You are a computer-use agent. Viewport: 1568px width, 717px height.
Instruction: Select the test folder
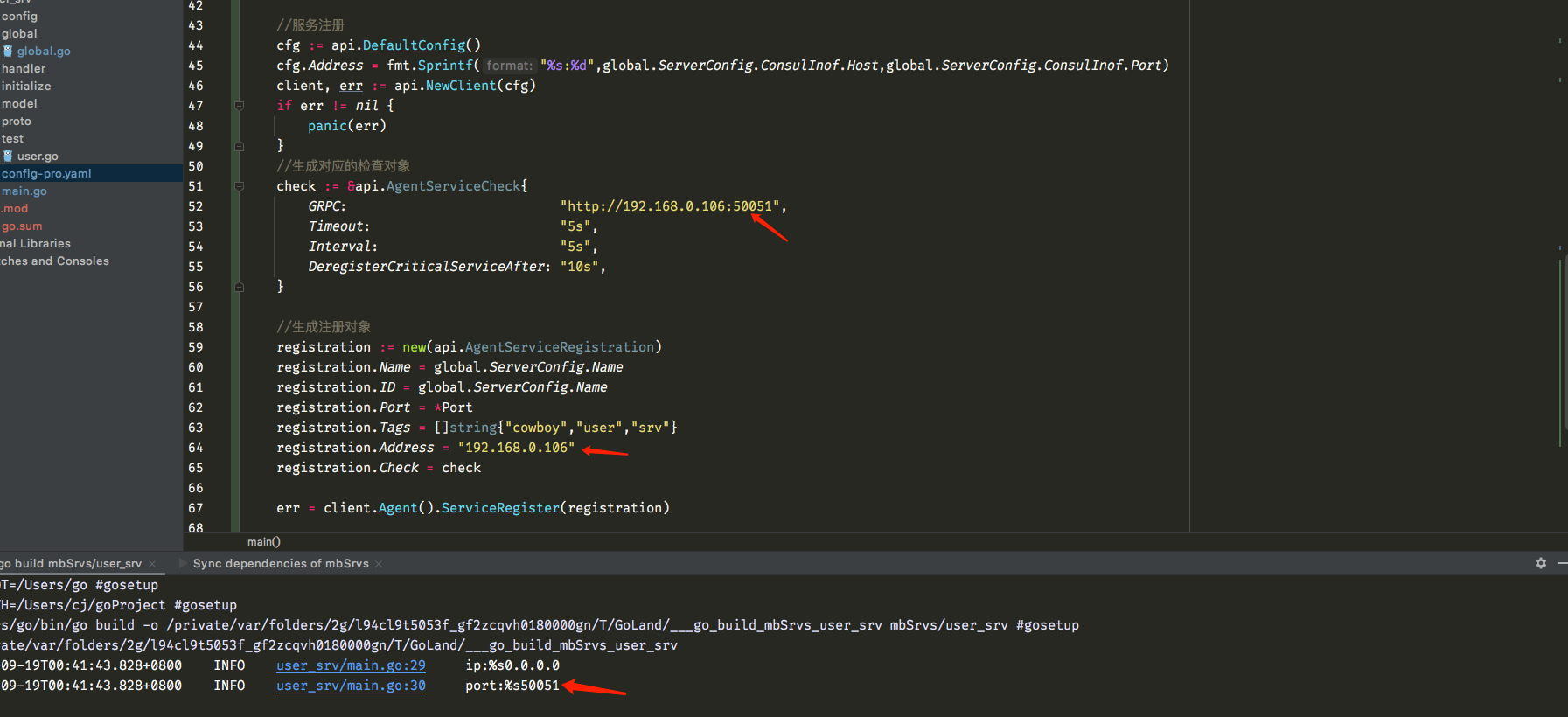click(x=12, y=138)
